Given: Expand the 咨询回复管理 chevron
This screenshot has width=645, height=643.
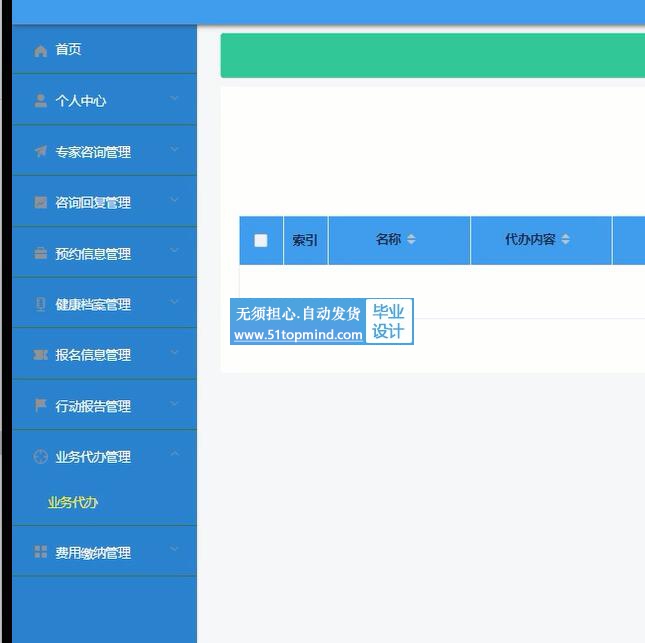Looking at the screenshot, I should (174, 200).
